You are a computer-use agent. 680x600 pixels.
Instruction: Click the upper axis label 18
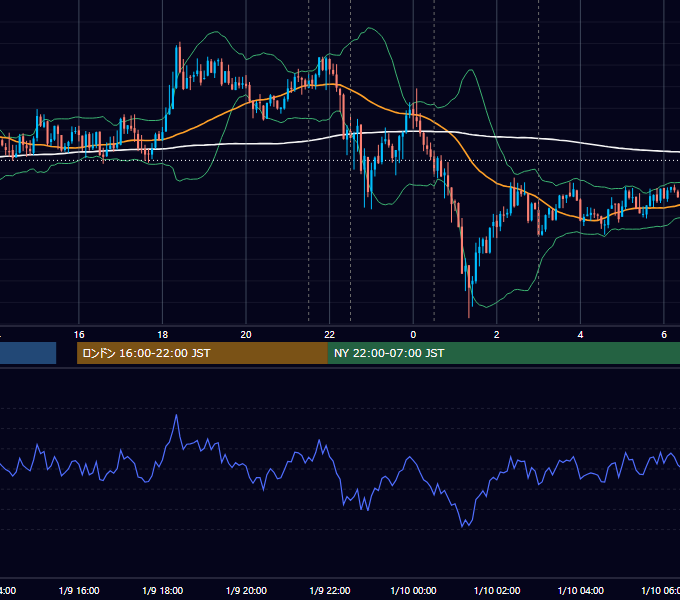pyautogui.click(x=163, y=335)
